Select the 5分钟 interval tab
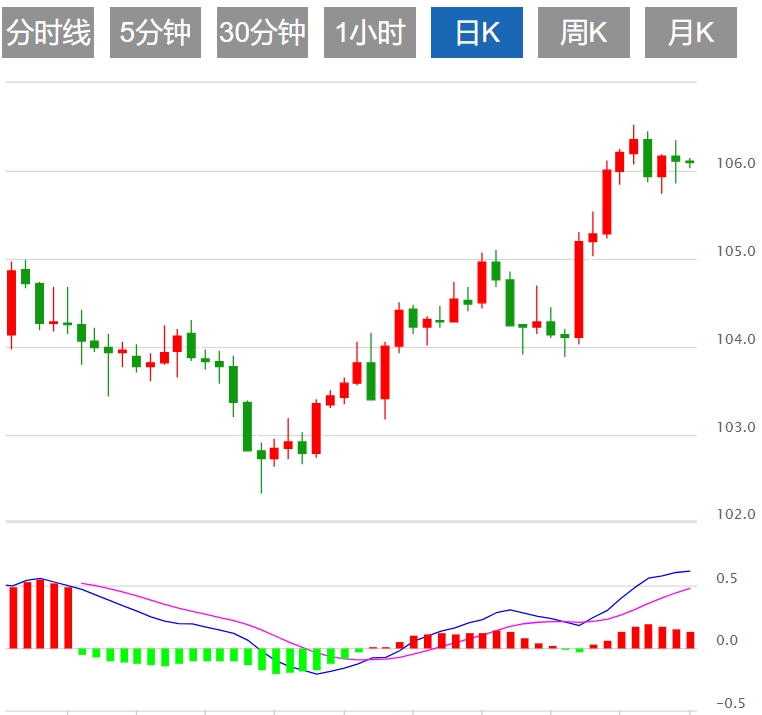This screenshot has width=762, height=715. 155,33
